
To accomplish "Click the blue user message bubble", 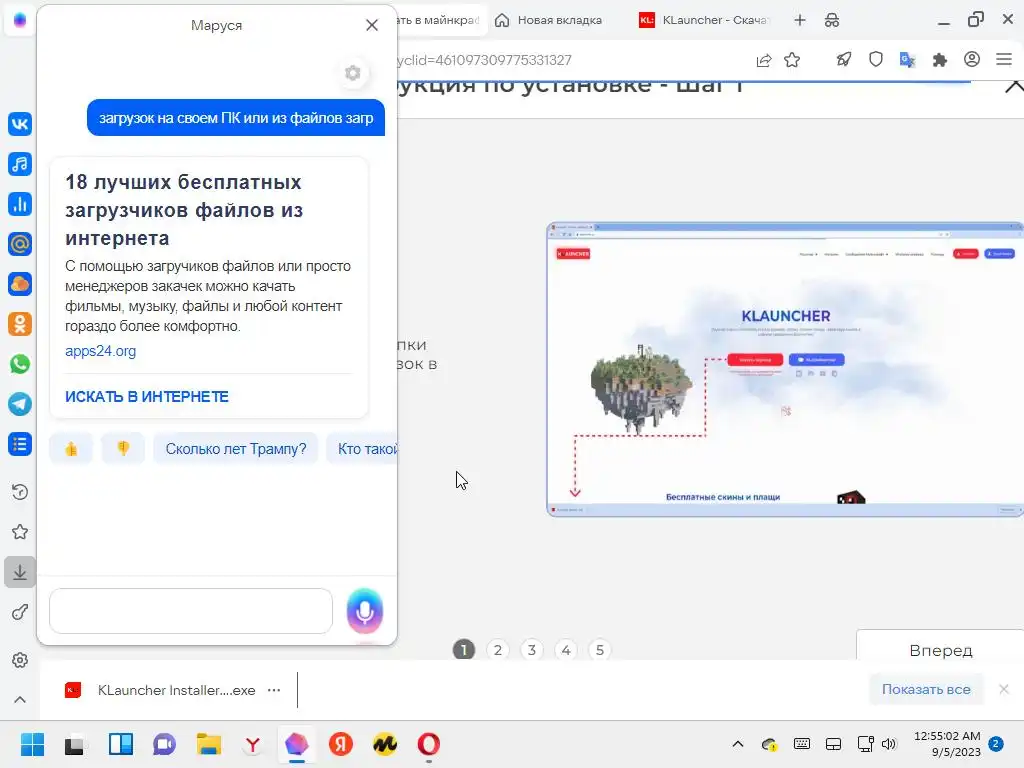I will point(236,118).
